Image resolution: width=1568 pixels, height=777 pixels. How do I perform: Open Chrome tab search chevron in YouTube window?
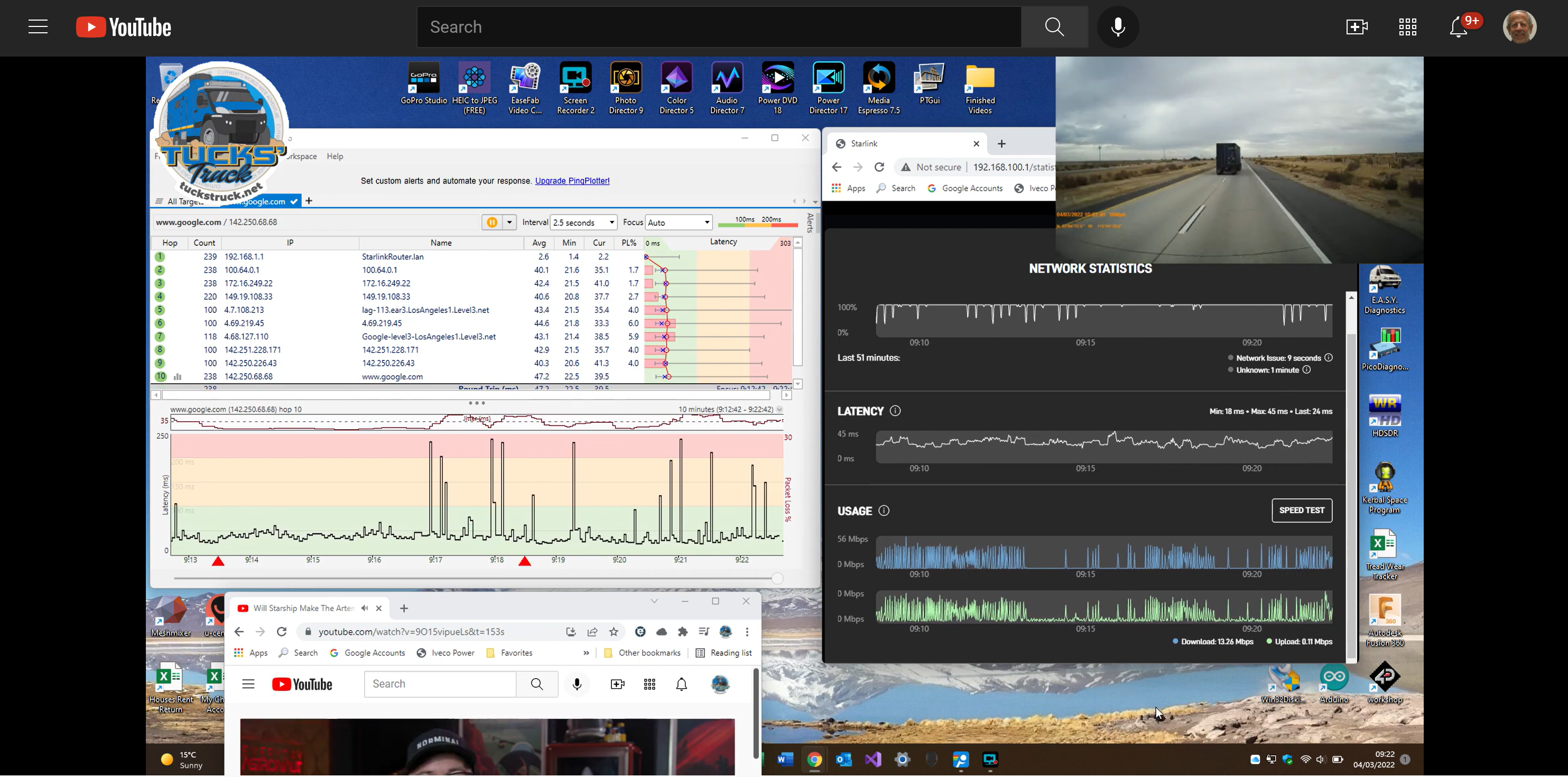point(654,601)
